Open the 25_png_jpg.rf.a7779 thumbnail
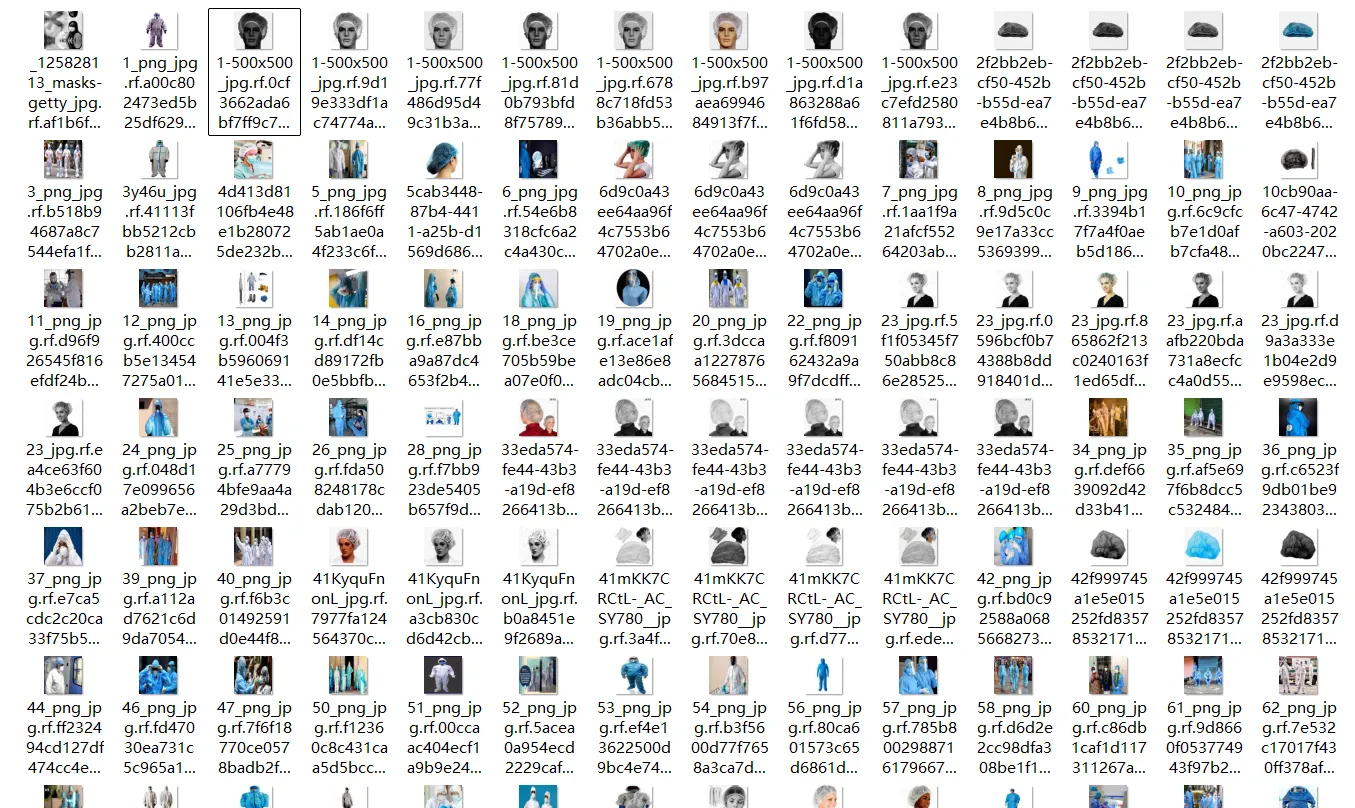This screenshot has width=1355, height=808. tap(254, 418)
